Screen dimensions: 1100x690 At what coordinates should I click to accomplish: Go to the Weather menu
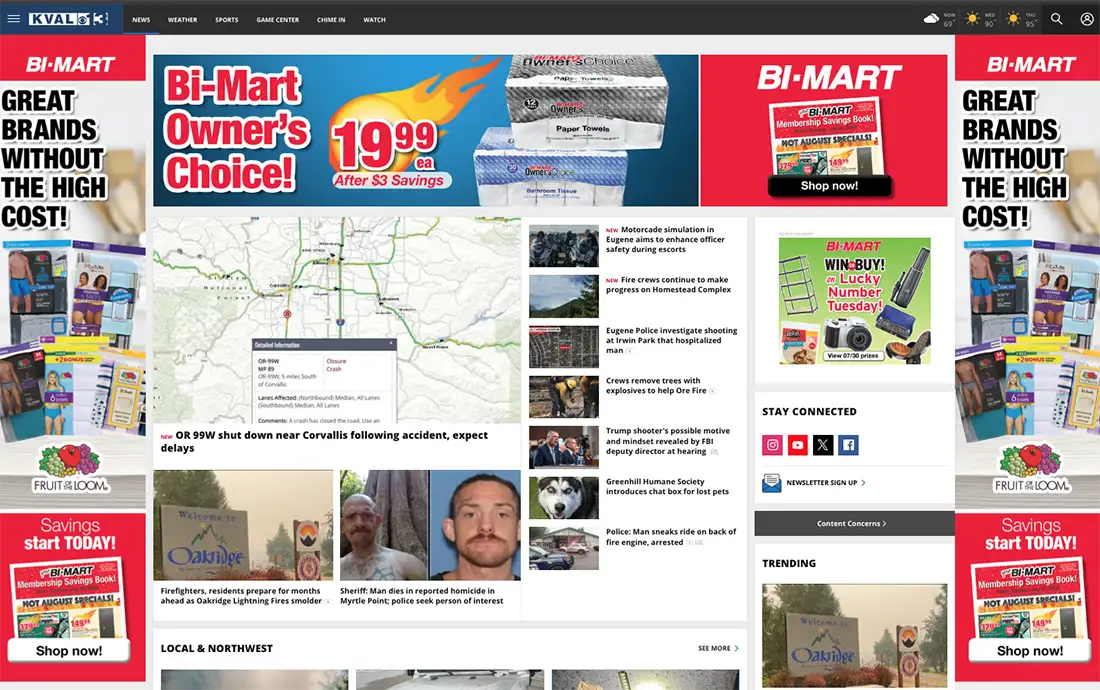click(x=182, y=20)
